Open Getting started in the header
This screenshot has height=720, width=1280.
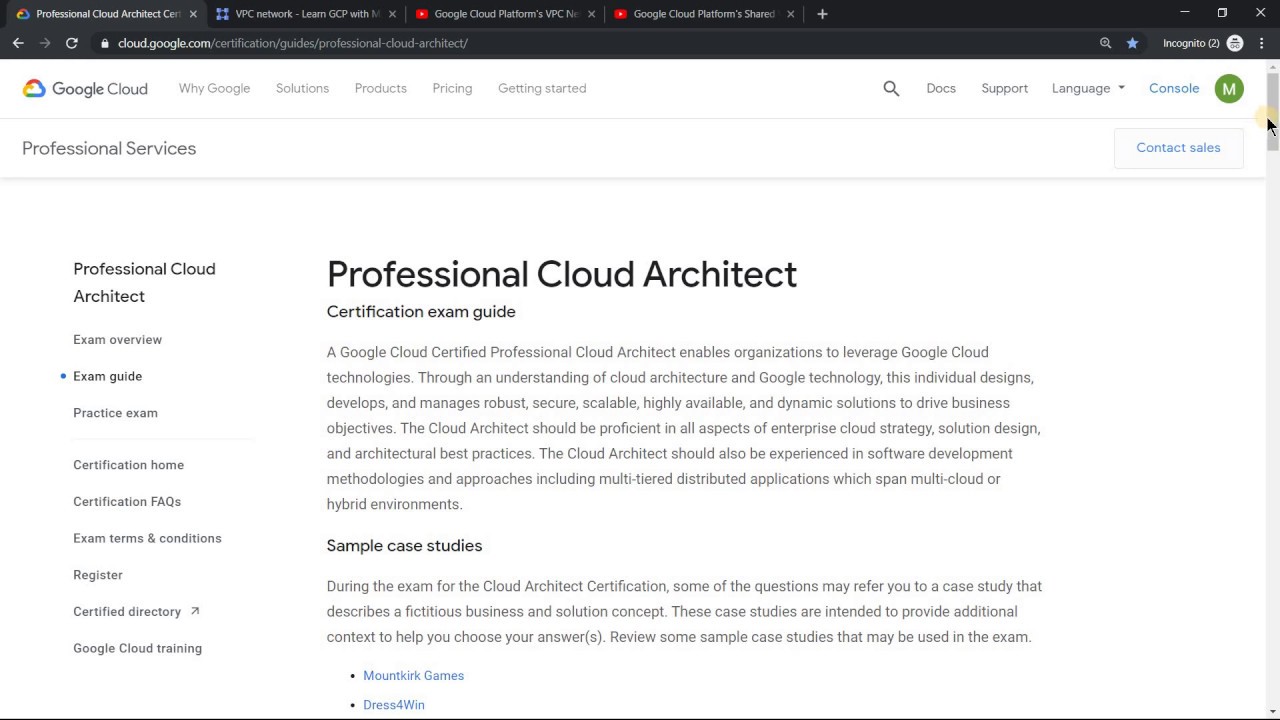(542, 88)
